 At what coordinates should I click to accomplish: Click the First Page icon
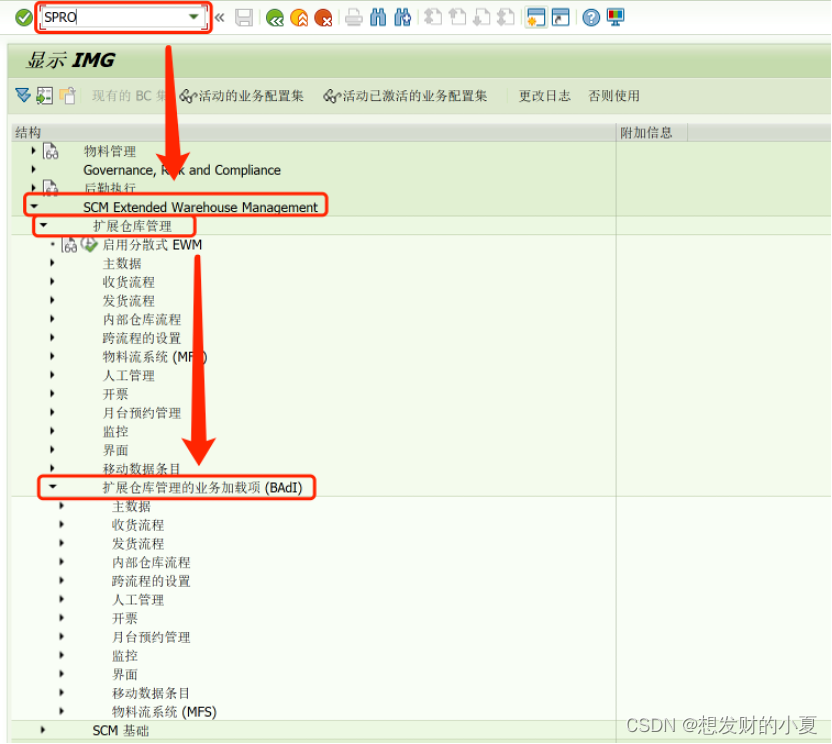point(433,18)
